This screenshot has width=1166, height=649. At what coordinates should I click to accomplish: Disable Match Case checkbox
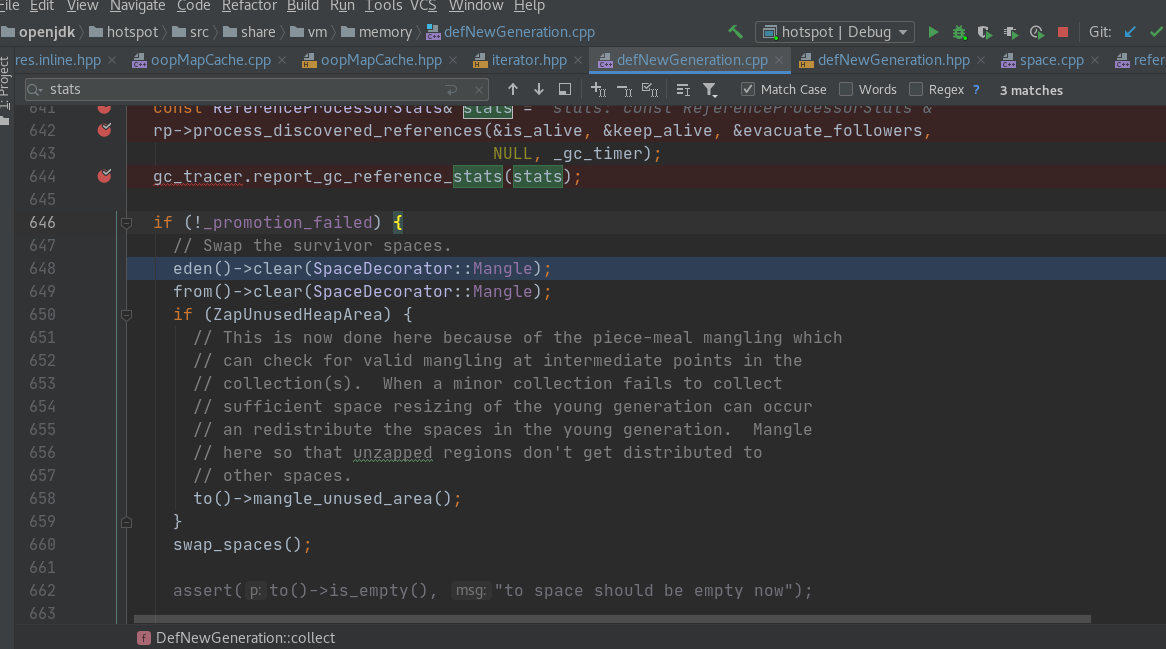pyautogui.click(x=748, y=89)
